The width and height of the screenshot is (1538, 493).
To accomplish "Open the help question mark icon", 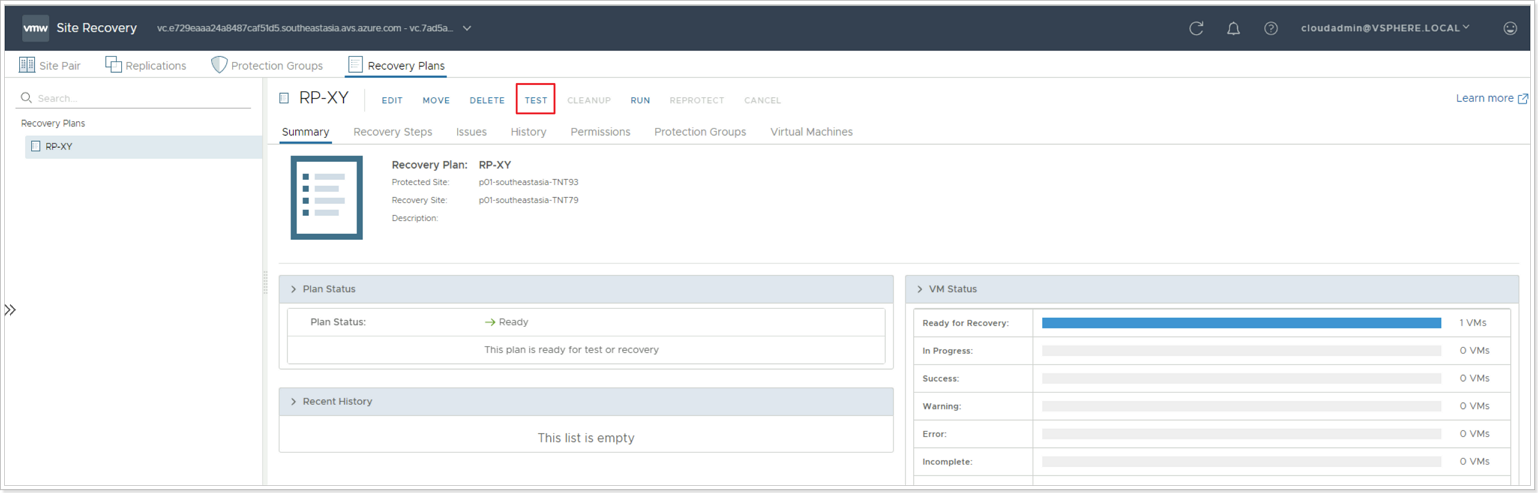I will coord(1271,28).
